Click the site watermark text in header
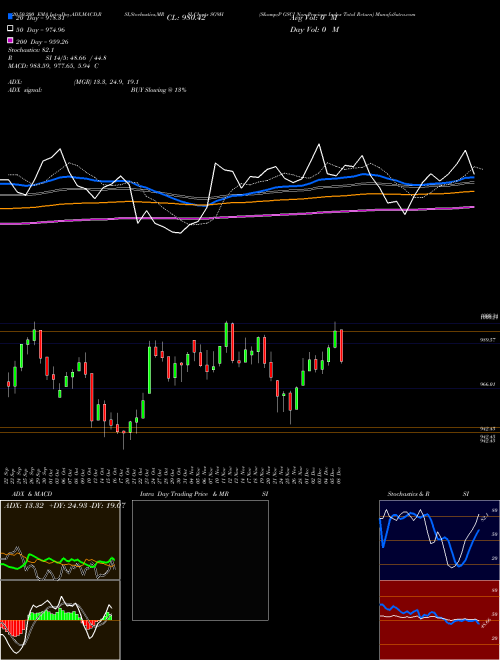 pos(396,14)
